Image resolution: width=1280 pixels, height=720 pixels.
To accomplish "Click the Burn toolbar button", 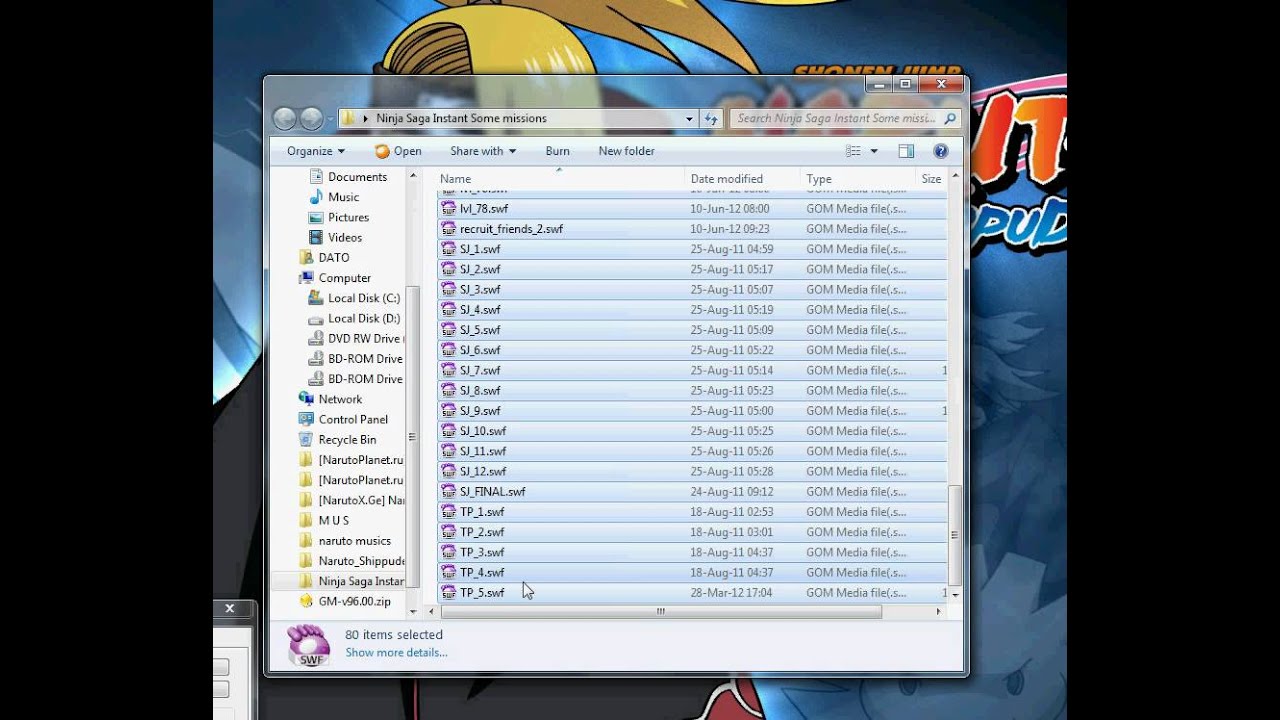I will 558,151.
